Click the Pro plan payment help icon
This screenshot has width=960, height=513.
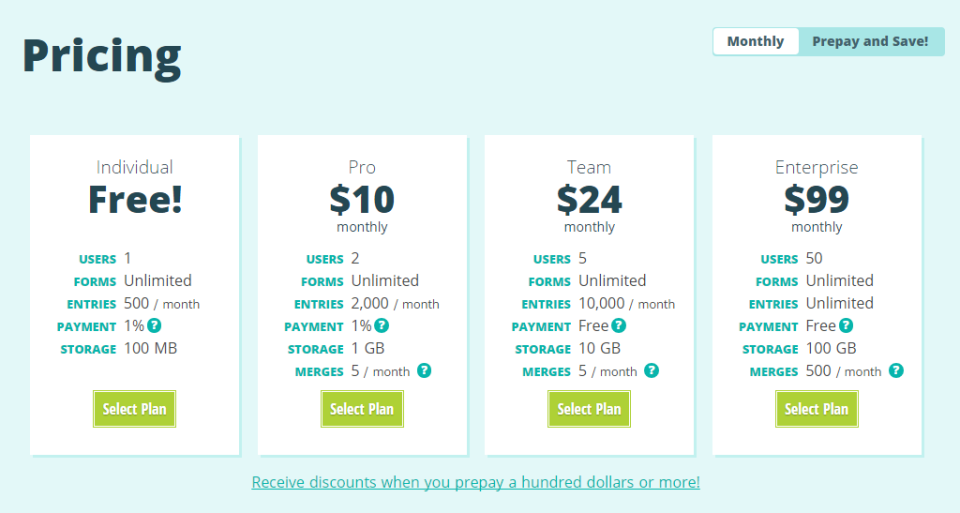click(382, 326)
